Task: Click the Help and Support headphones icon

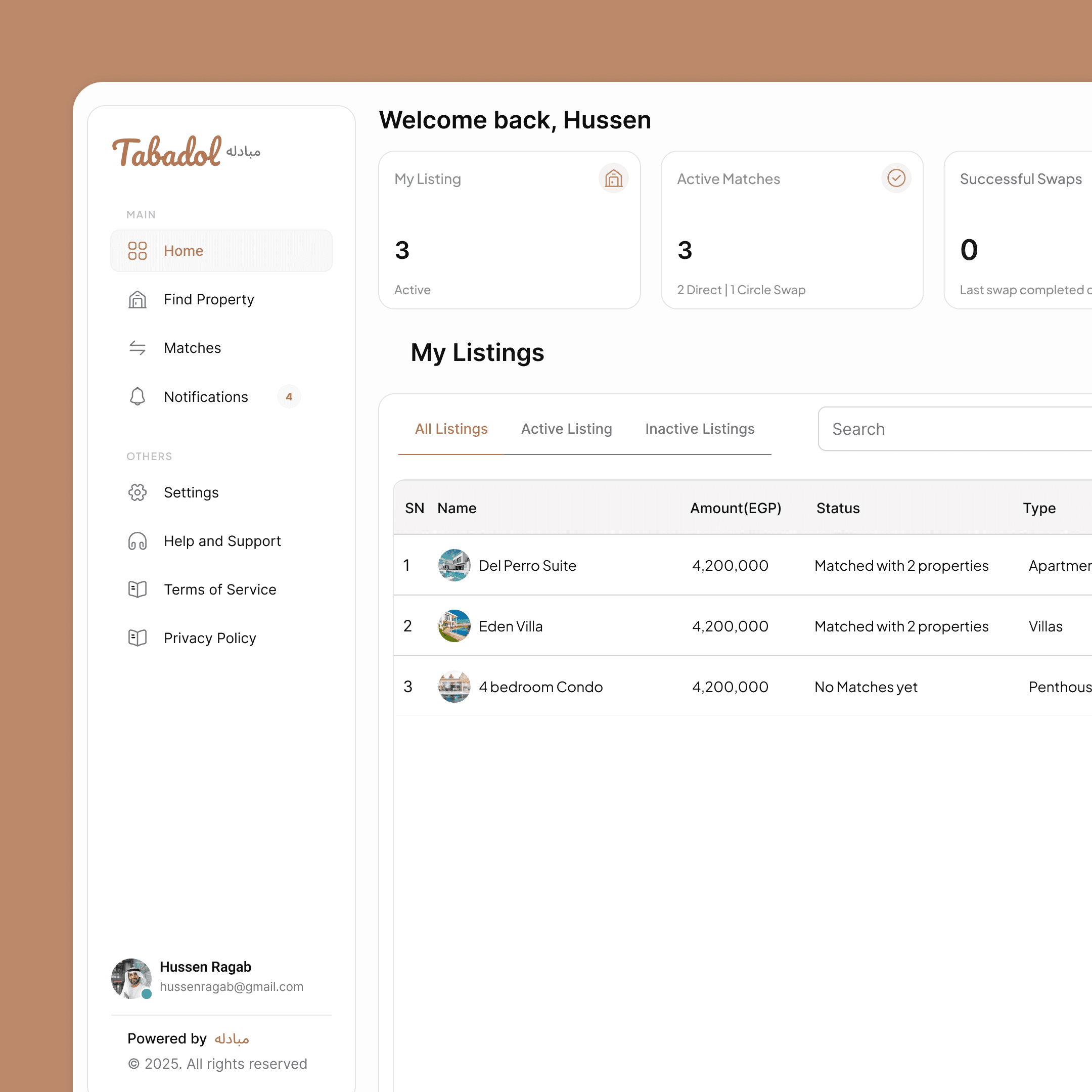Action: [x=138, y=541]
